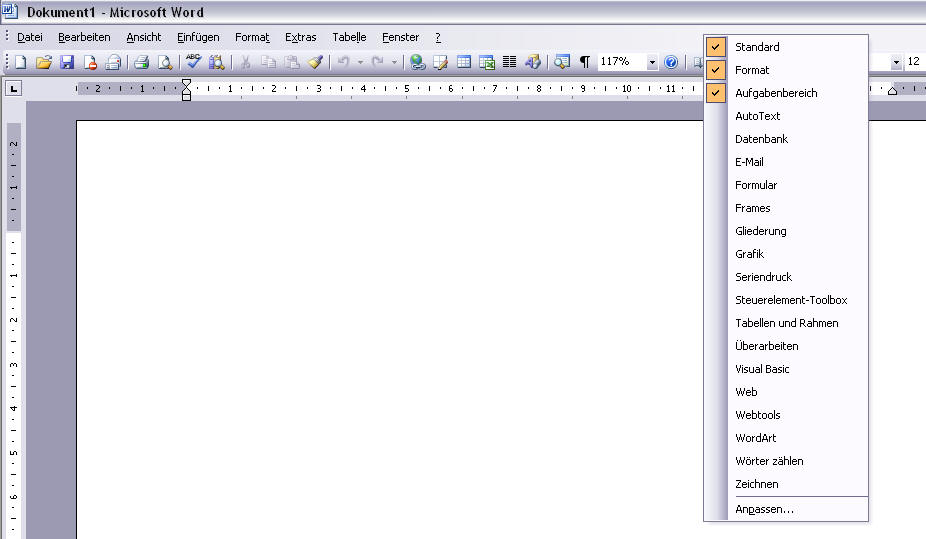The width and height of the screenshot is (926, 539).
Task: Open the zoom 117% dropdown arrow
Action: tap(652, 62)
